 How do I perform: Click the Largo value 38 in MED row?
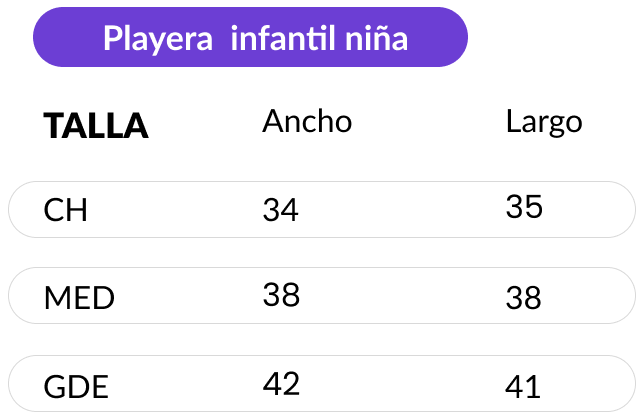pyautogui.click(x=523, y=298)
